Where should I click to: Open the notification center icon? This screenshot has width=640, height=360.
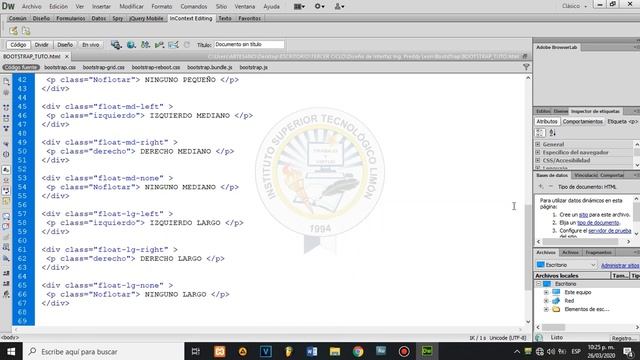[628, 351]
